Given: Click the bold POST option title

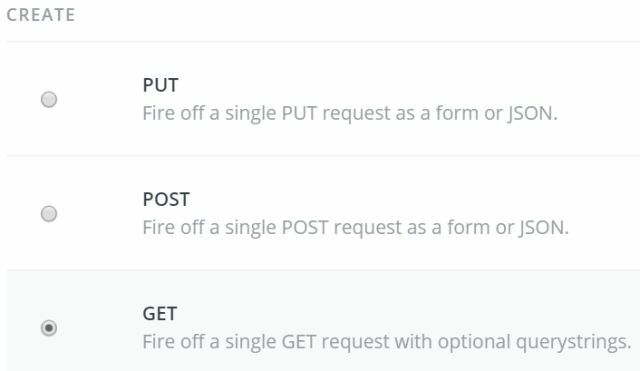Looking at the screenshot, I should (166, 199).
